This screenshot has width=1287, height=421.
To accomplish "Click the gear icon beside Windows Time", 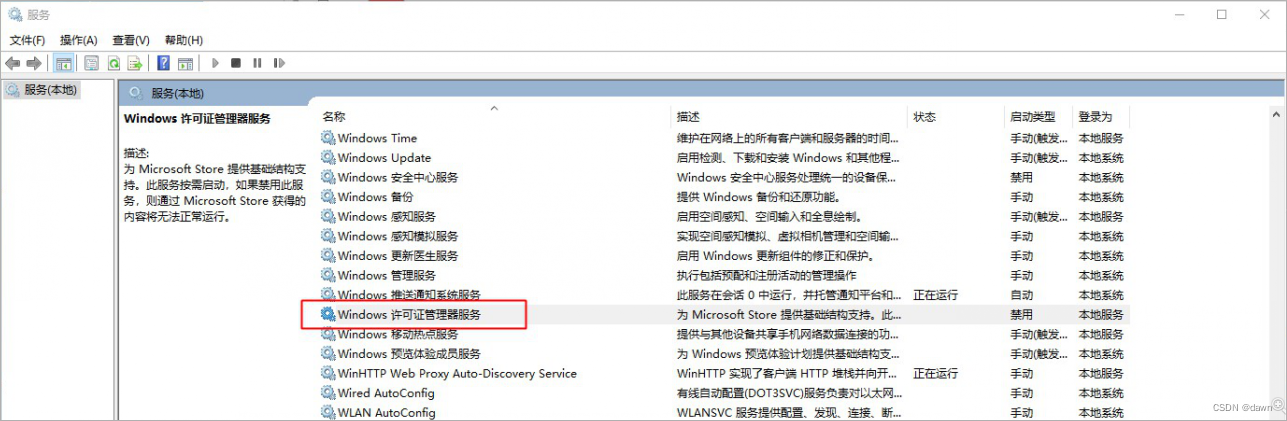I will pyautogui.click(x=328, y=138).
